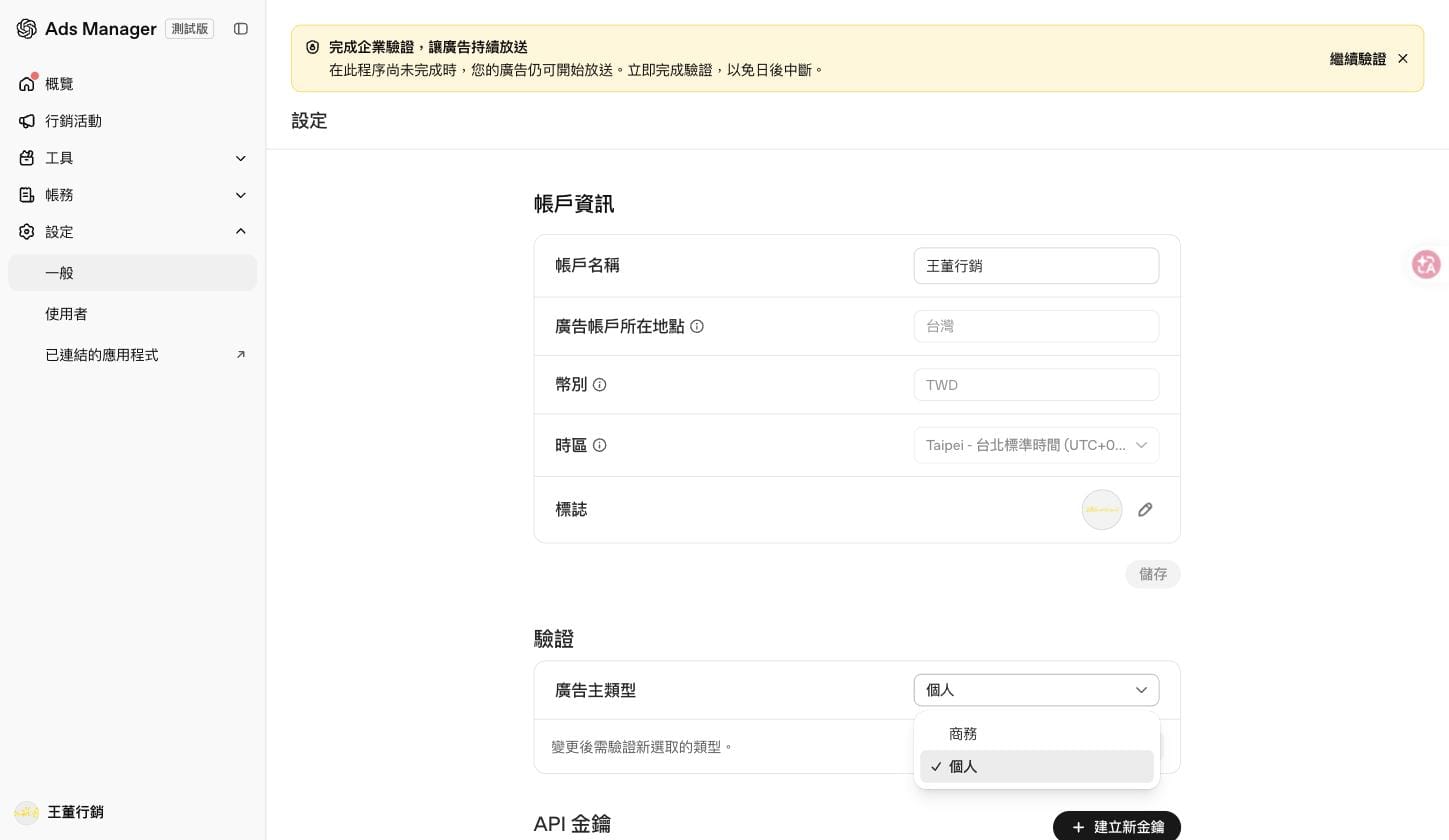
Task: Click the plus icon on 建立新金鑰
Action: pos(1078,827)
